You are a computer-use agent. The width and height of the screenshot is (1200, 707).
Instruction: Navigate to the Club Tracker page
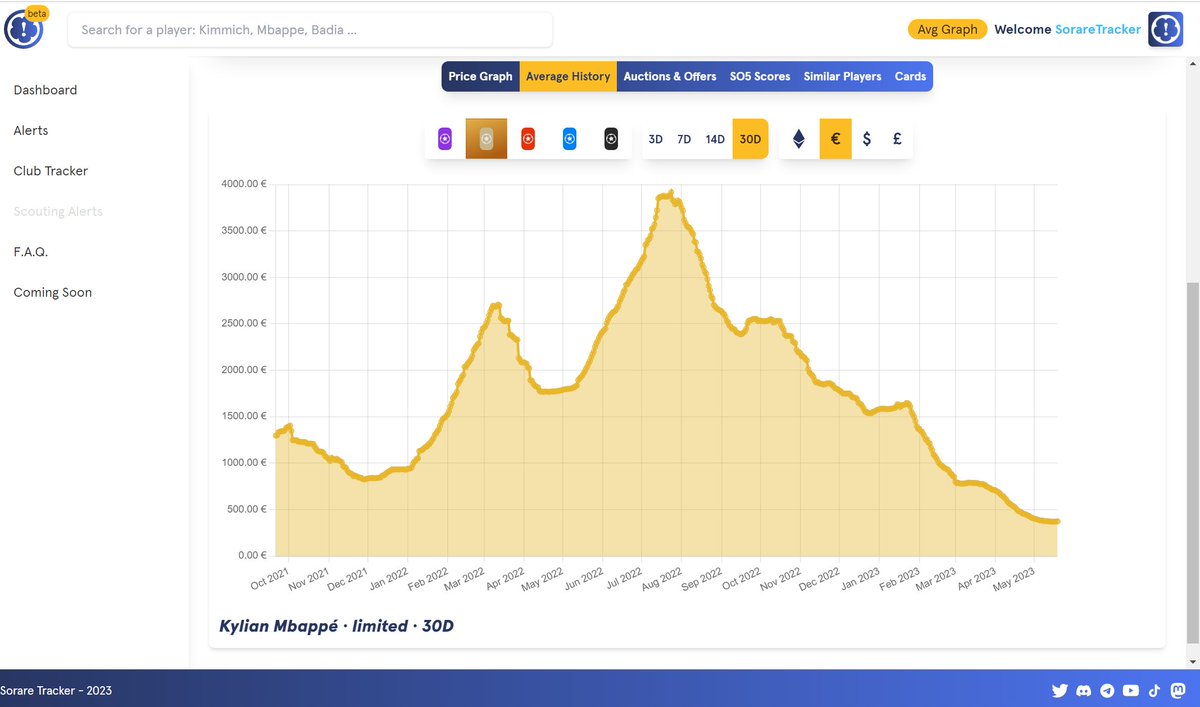pyautogui.click(x=50, y=170)
